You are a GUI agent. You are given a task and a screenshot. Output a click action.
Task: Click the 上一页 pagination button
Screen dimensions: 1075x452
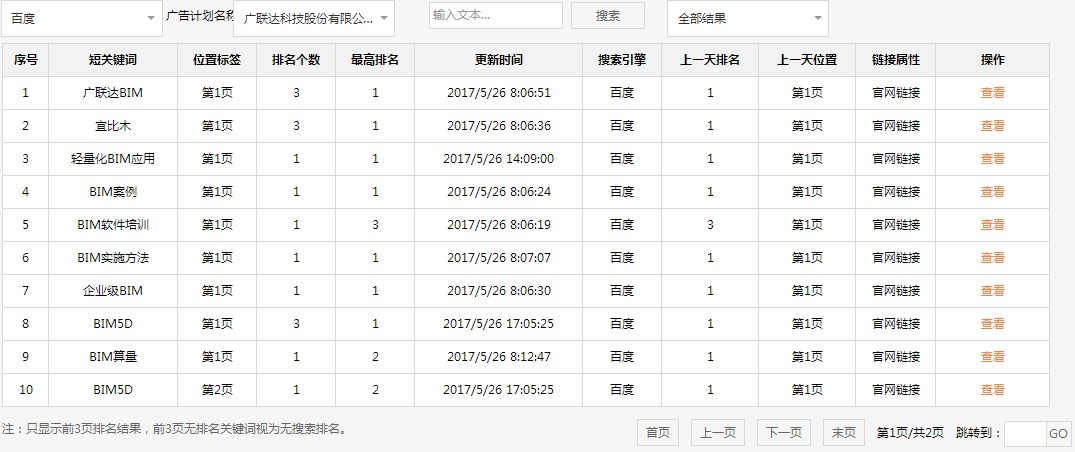(x=718, y=433)
